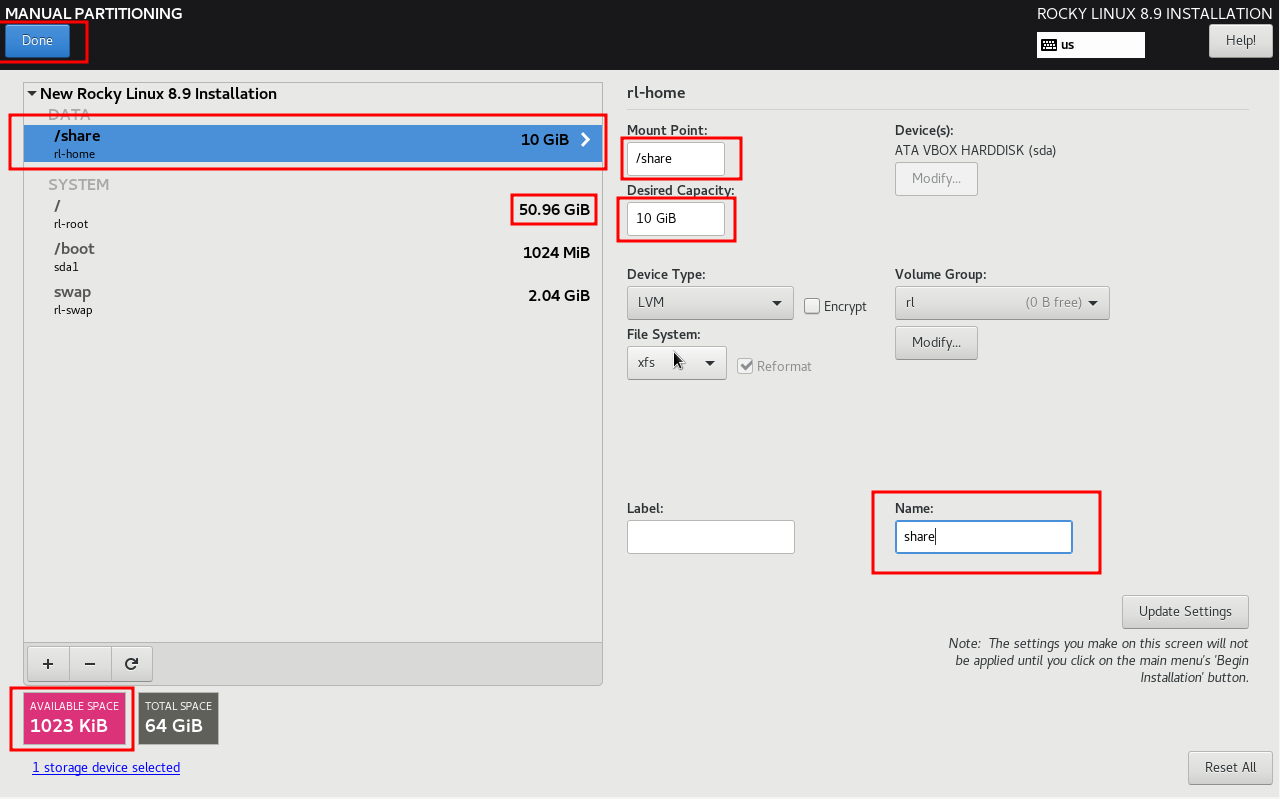Select the swap rl-swap partition row
Viewport: 1280px width, 799px height.
coord(312,300)
